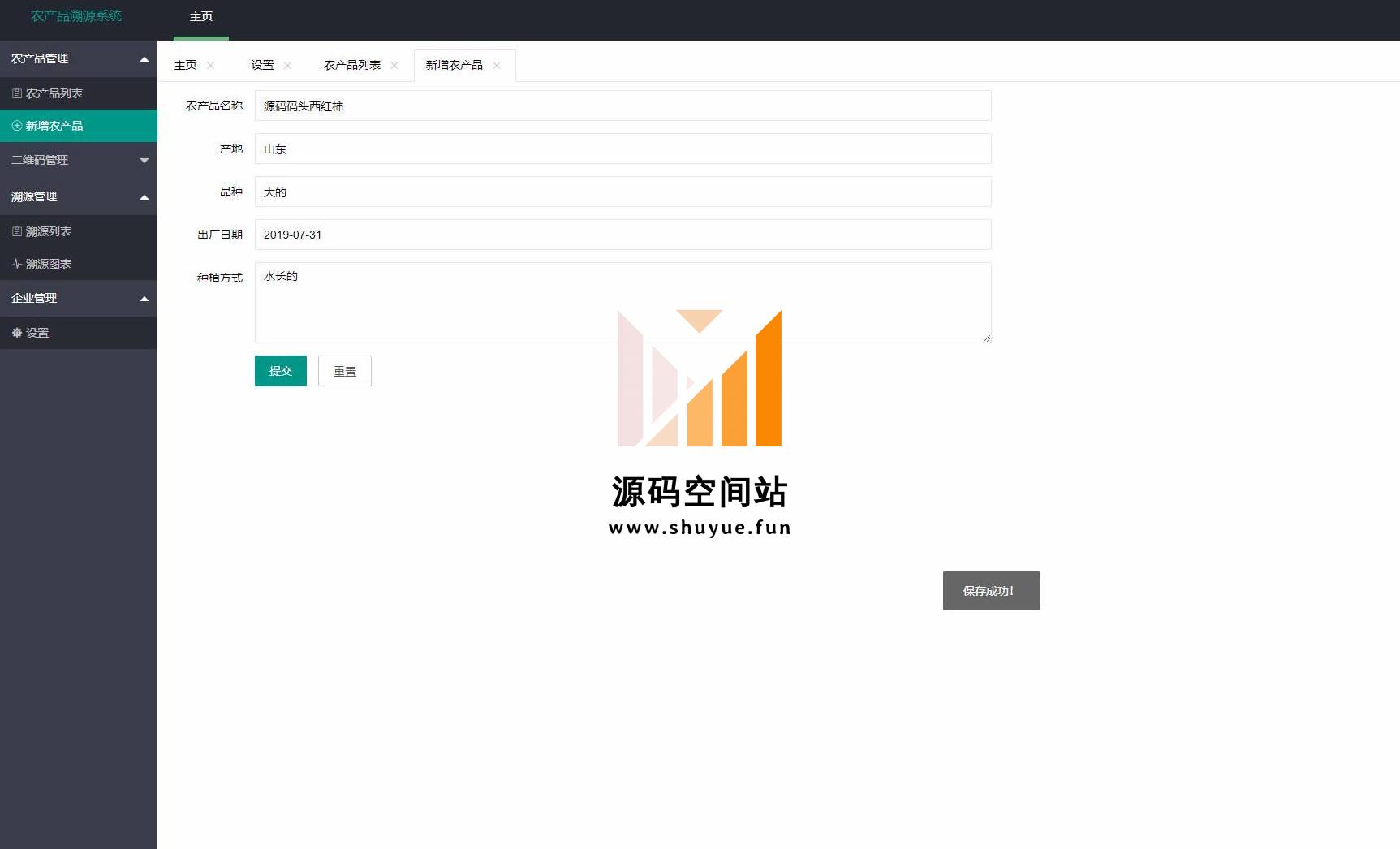Screen dimensions: 1400x849
Task: Close the 新增农产品 tab with its X
Action: coord(497,66)
